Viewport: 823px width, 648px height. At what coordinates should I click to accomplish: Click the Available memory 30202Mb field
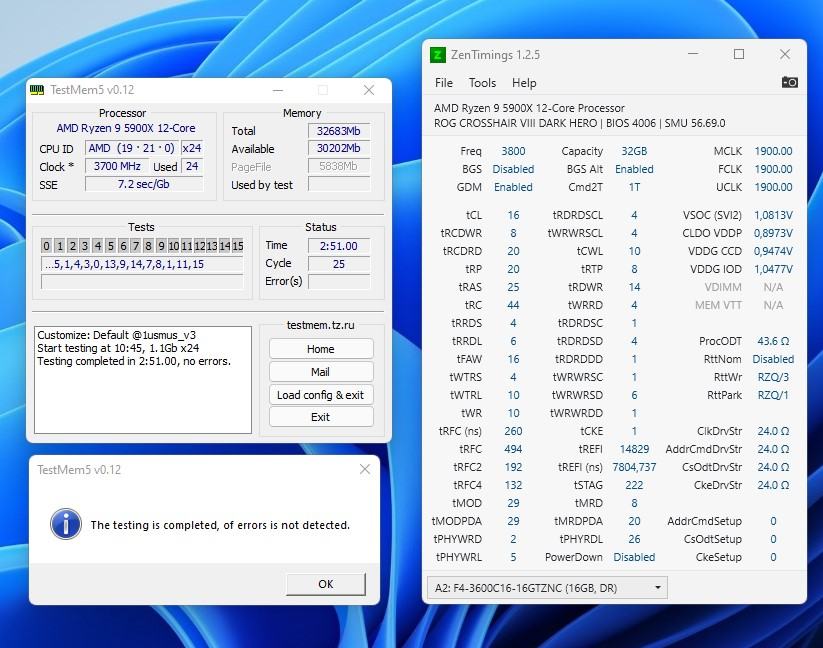tap(339, 148)
